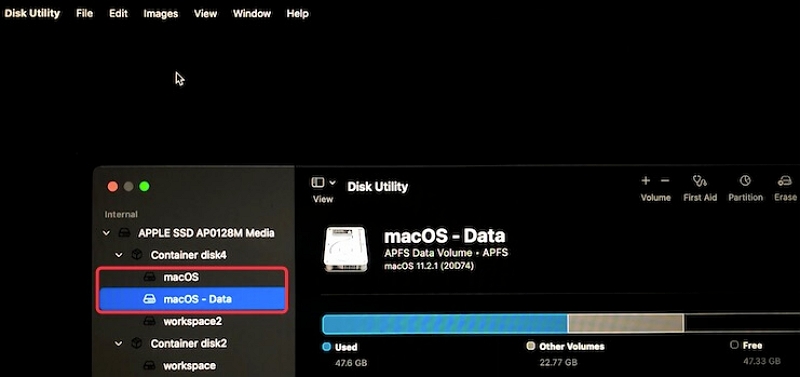Close the Disk Utility window
Screen dimensions: 800x377
point(113,187)
